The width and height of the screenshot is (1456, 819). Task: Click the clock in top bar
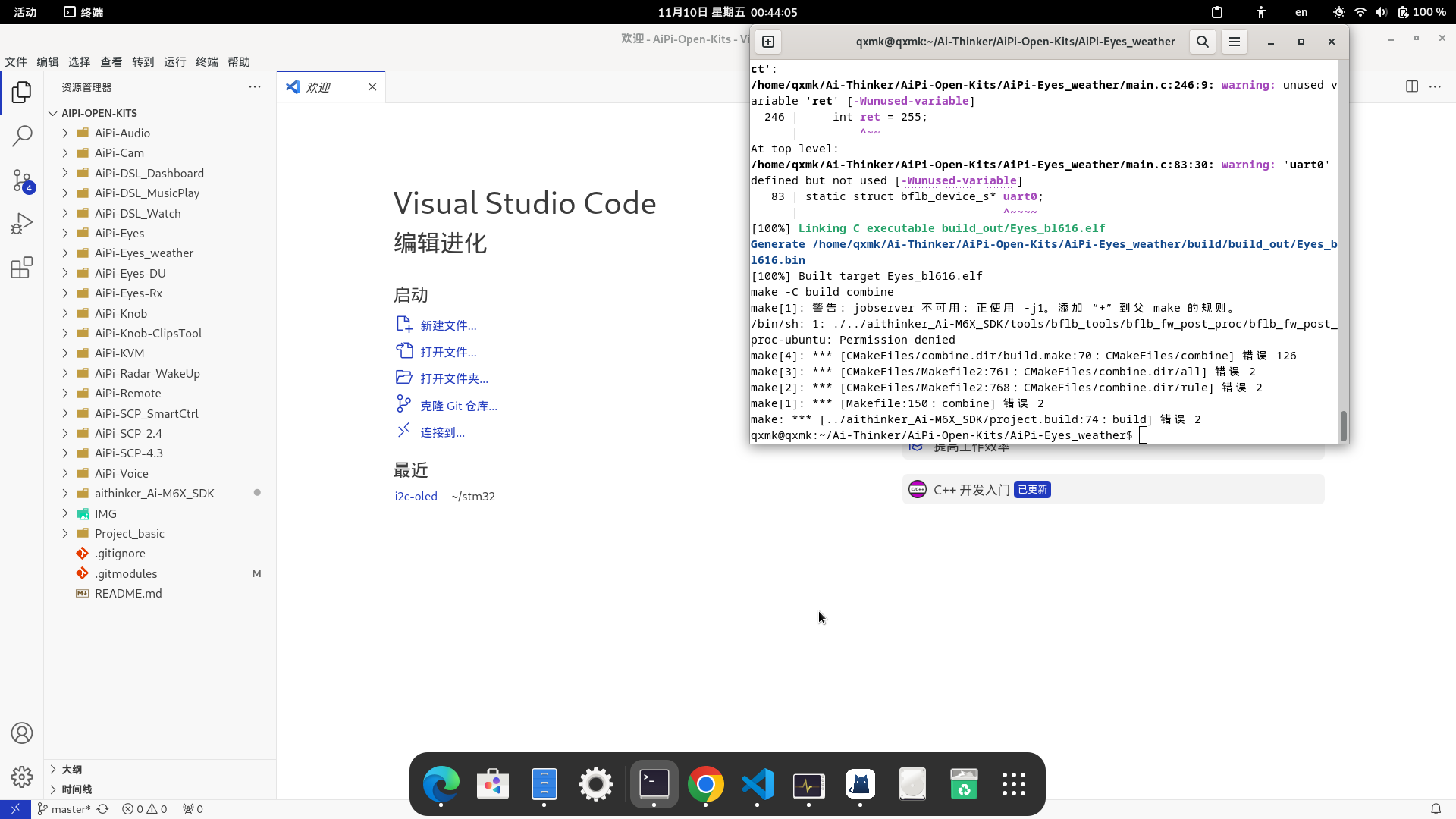727,12
